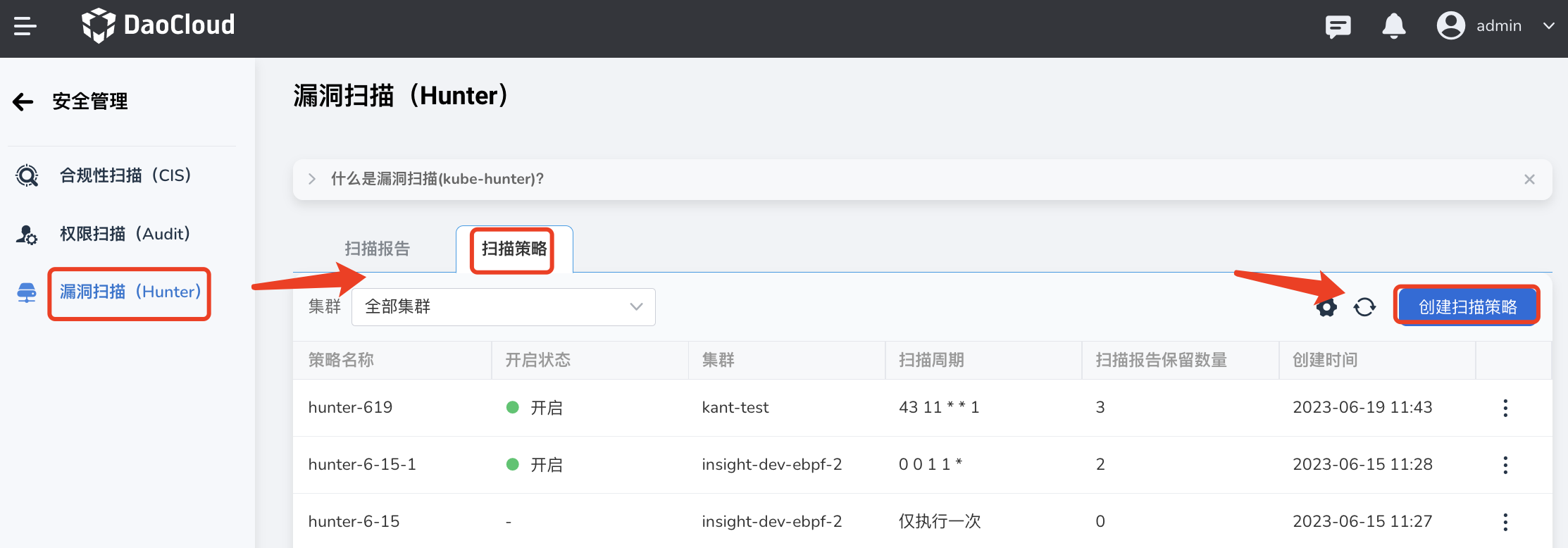Click the 漏洞扫描 (Hunter) sidebar icon
The width and height of the screenshot is (1568, 548).
point(27,292)
